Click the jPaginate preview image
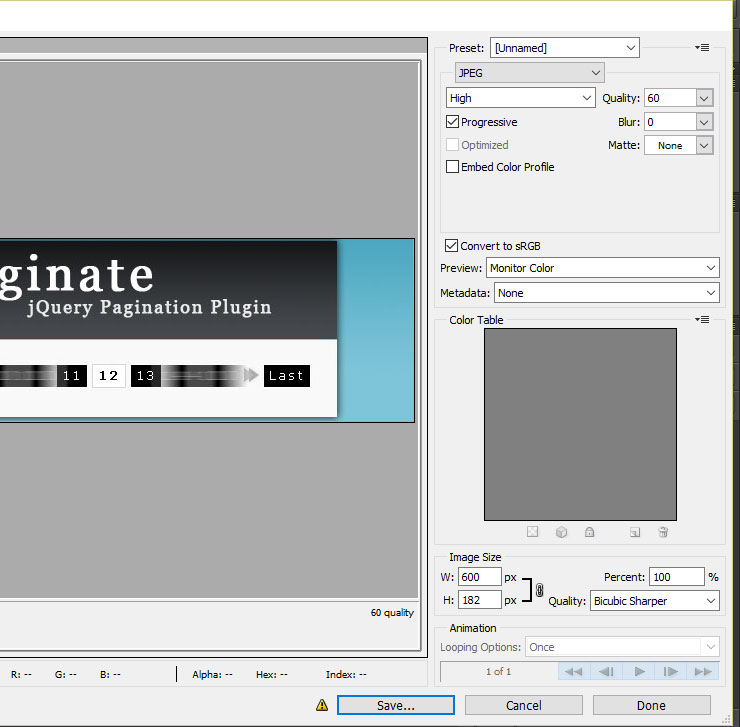 207,330
